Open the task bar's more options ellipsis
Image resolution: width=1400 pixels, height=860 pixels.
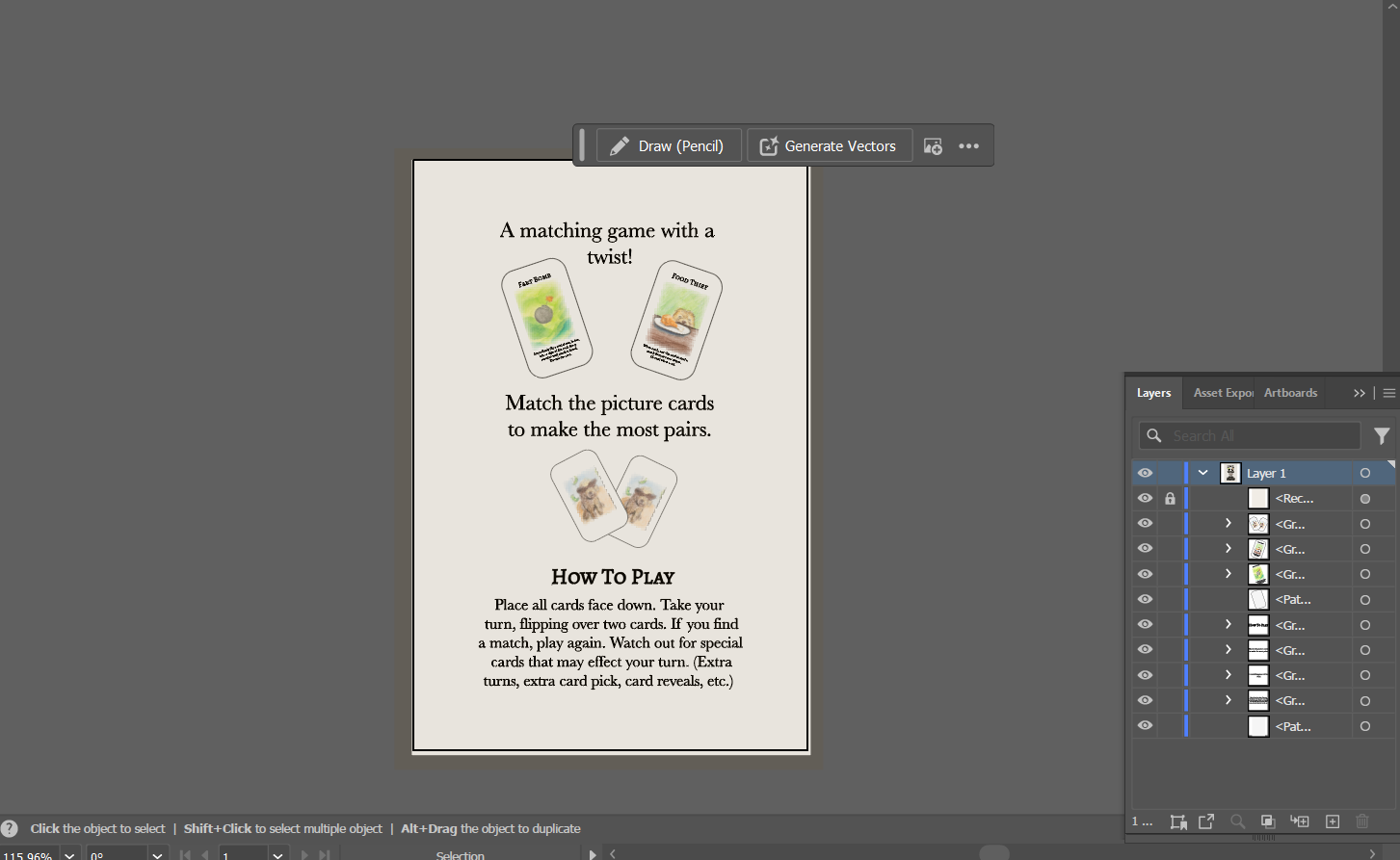point(969,146)
